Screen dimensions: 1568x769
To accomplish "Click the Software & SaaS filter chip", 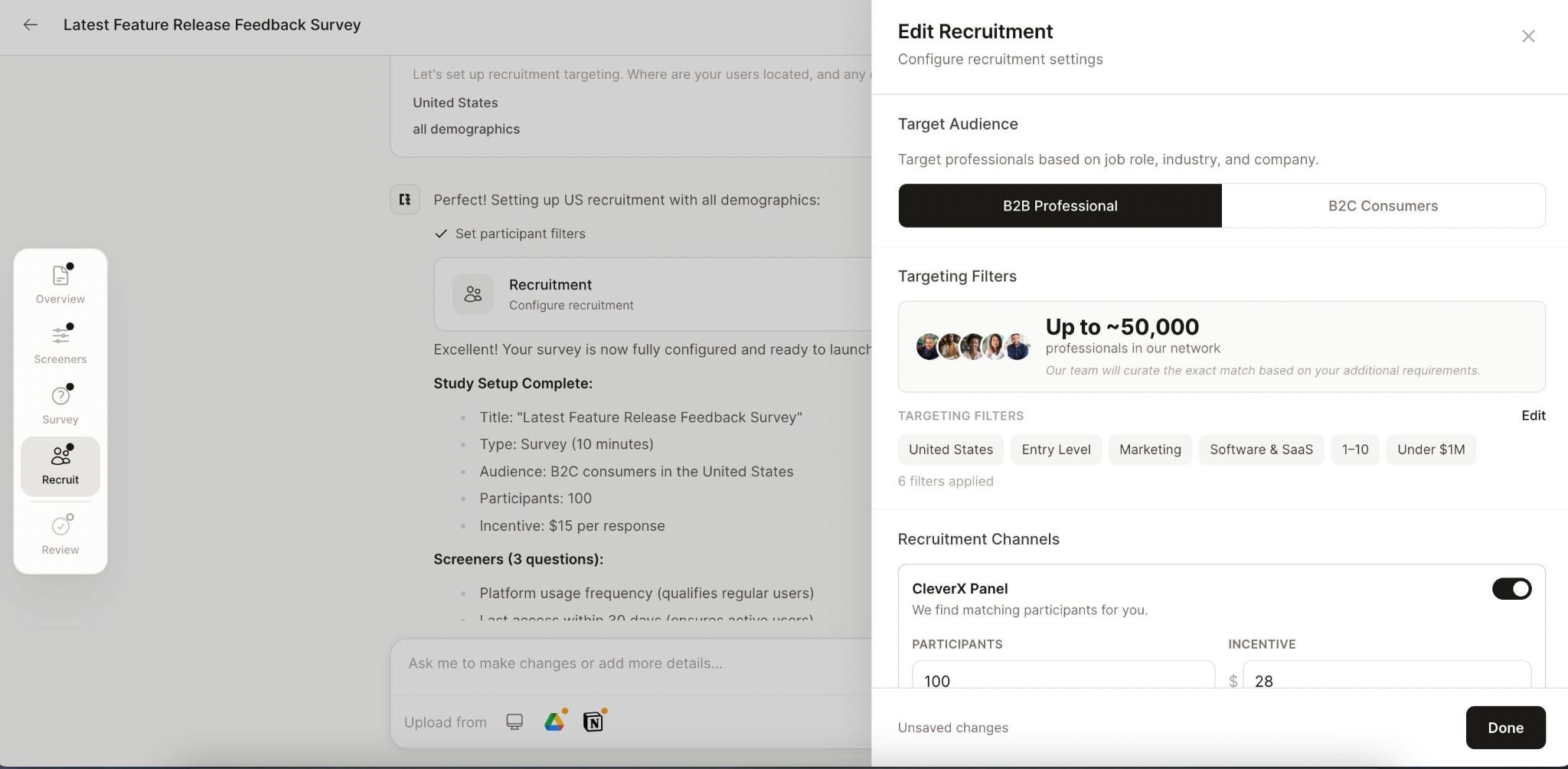I will 1261,450.
